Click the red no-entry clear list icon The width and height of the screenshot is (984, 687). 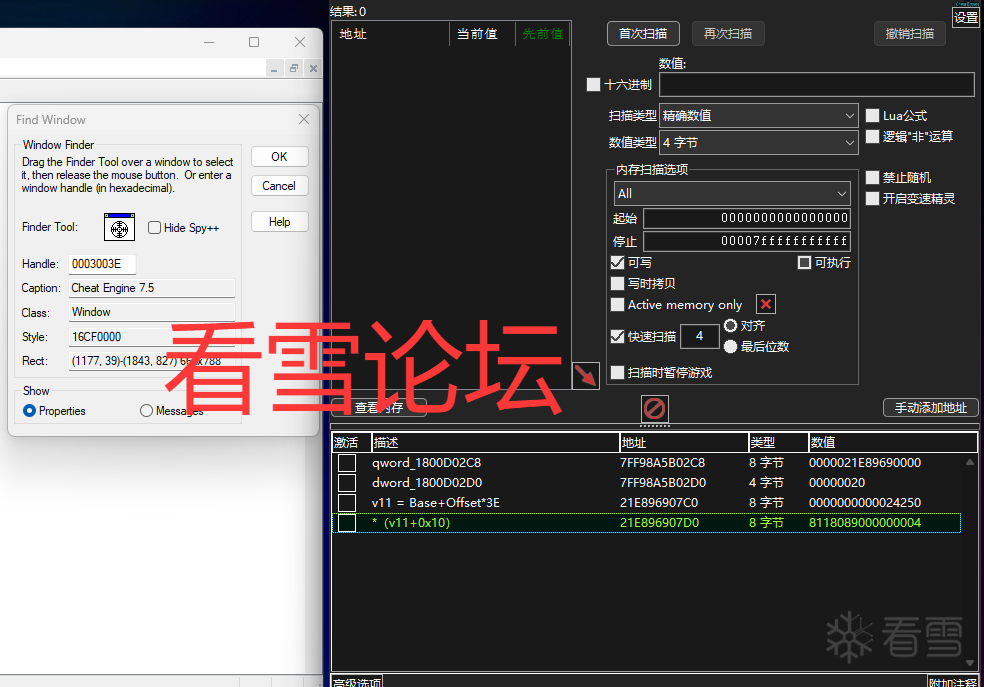tap(655, 409)
